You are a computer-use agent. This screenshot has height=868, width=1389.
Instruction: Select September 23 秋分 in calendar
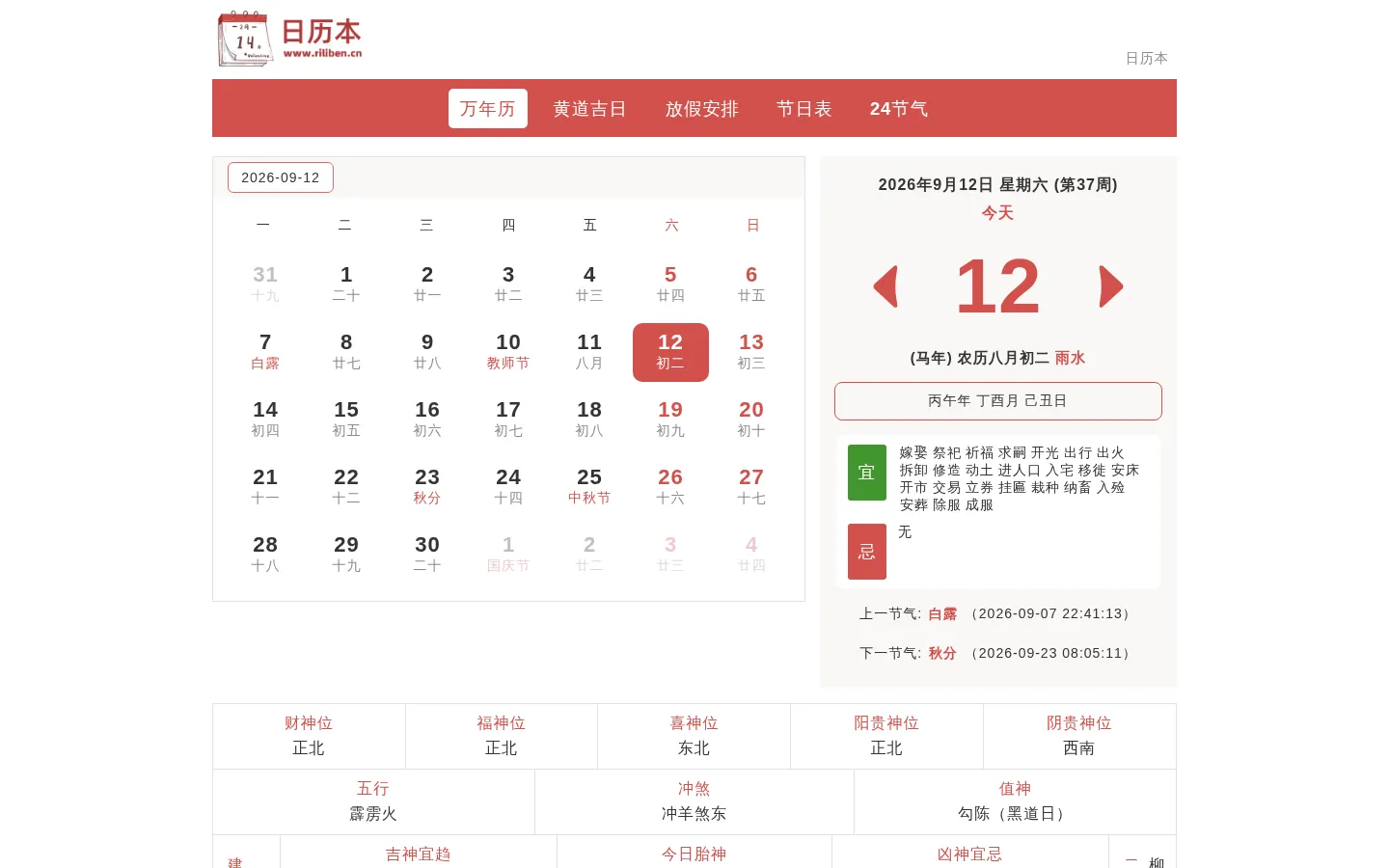coord(427,487)
